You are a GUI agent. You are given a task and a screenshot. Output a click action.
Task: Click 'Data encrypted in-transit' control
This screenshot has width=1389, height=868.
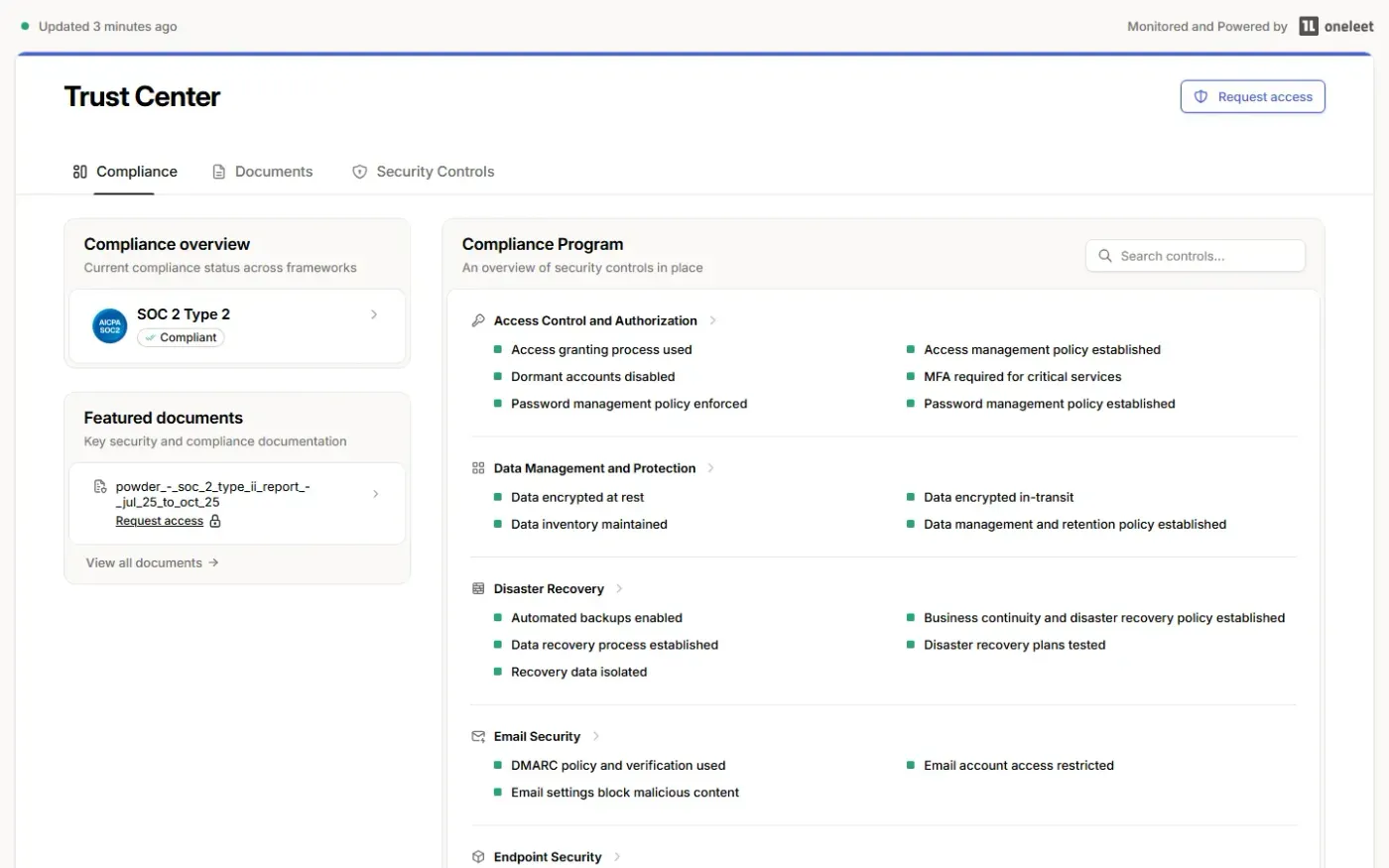point(998,497)
